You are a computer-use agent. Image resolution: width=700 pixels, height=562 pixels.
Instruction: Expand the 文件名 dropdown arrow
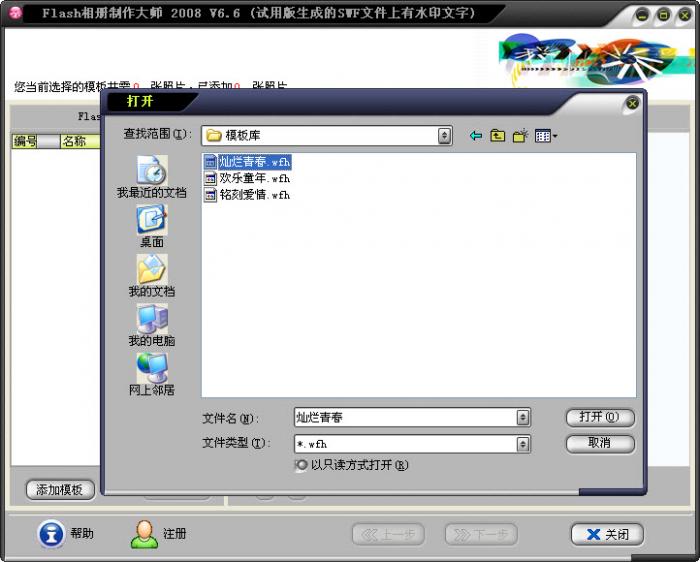pyautogui.click(x=523, y=418)
